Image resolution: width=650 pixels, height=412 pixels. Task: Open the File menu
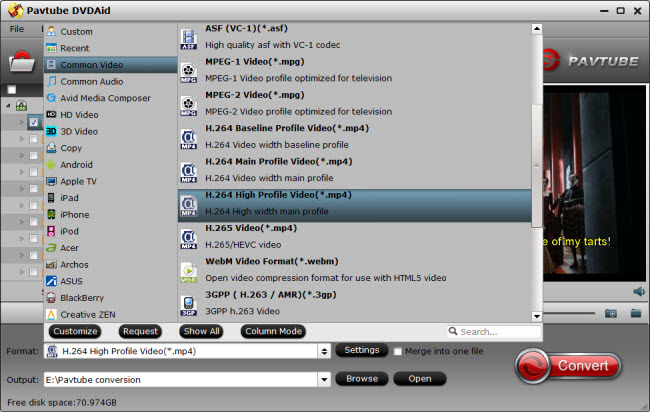(17, 29)
